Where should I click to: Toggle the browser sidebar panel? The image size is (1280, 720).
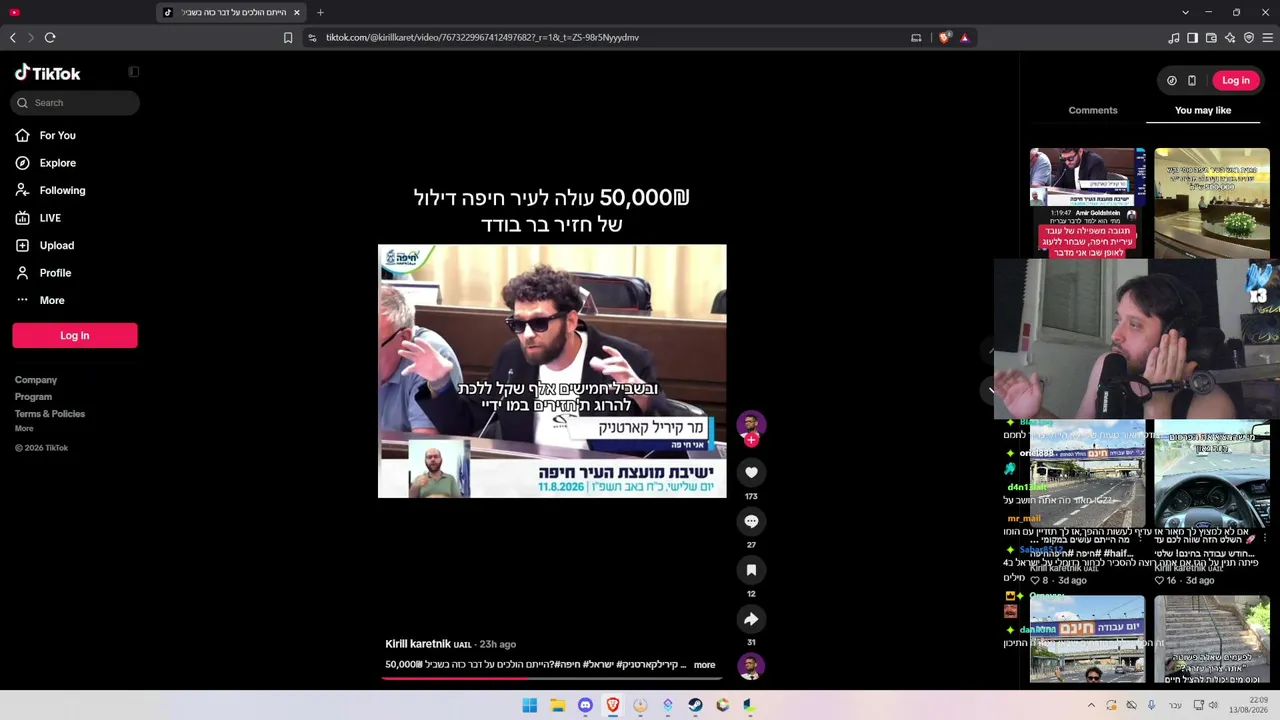tap(1192, 38)
